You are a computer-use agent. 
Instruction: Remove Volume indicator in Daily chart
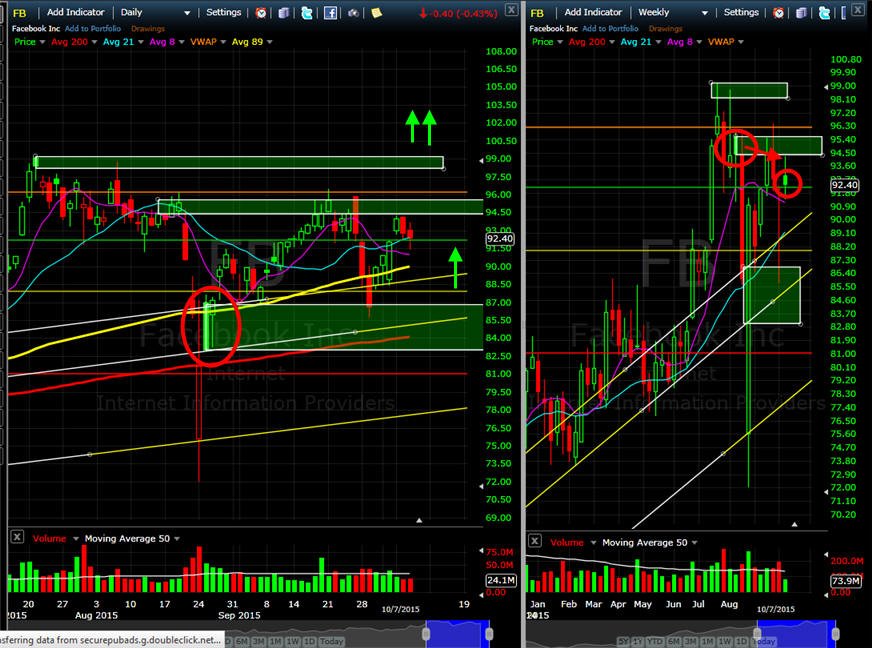(x=17, y=537)
